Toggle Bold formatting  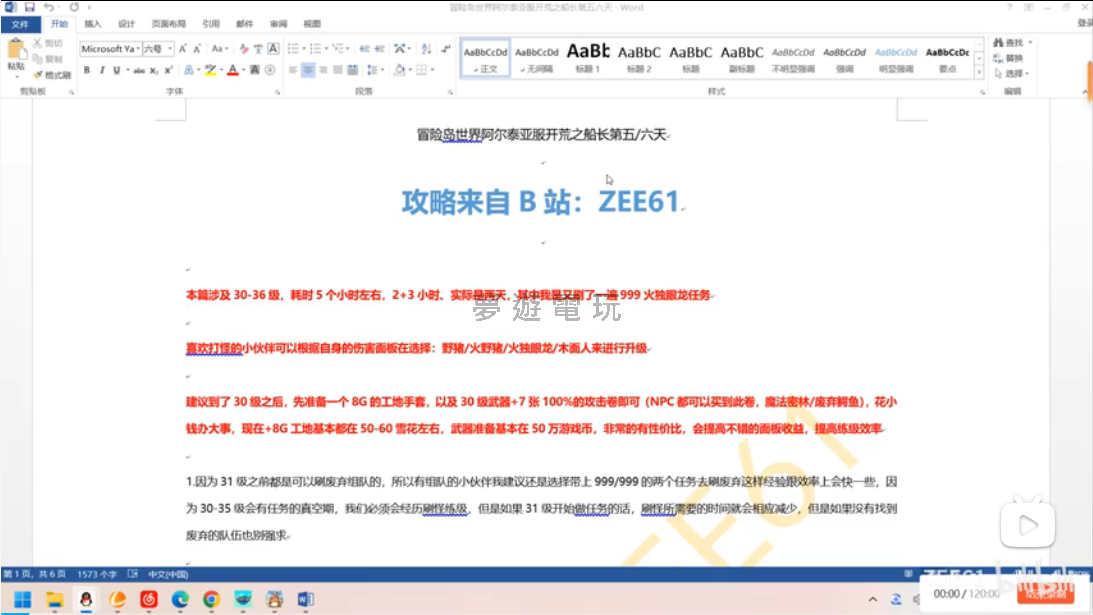(87, 70)
